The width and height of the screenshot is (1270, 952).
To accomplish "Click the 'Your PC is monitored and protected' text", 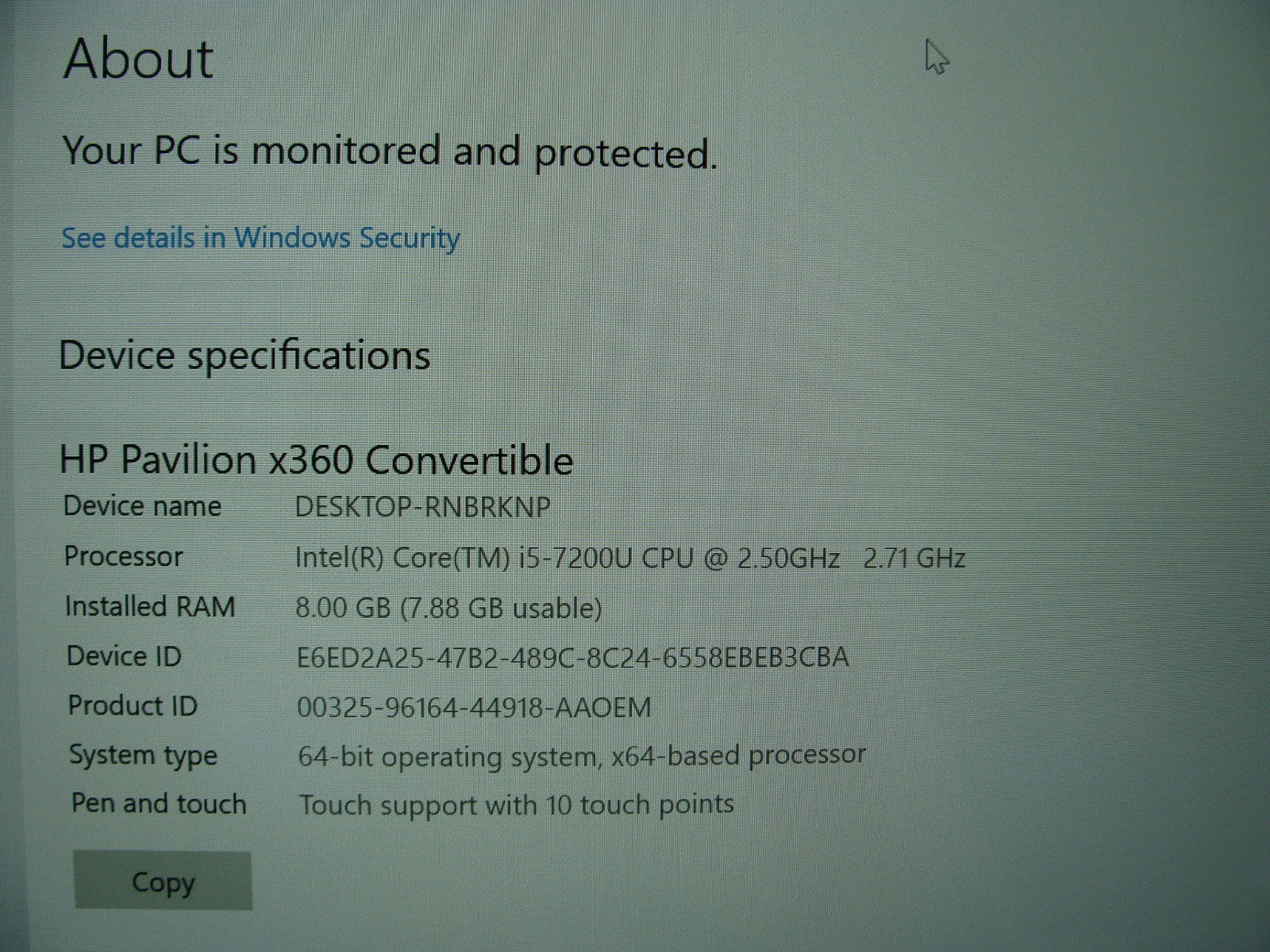I will tap(389, 151).
